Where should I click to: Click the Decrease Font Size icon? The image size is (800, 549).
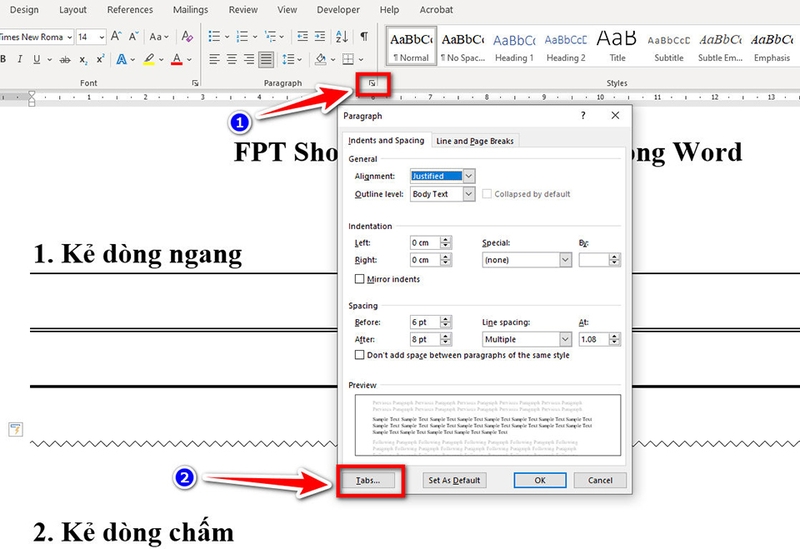[134, 37]
